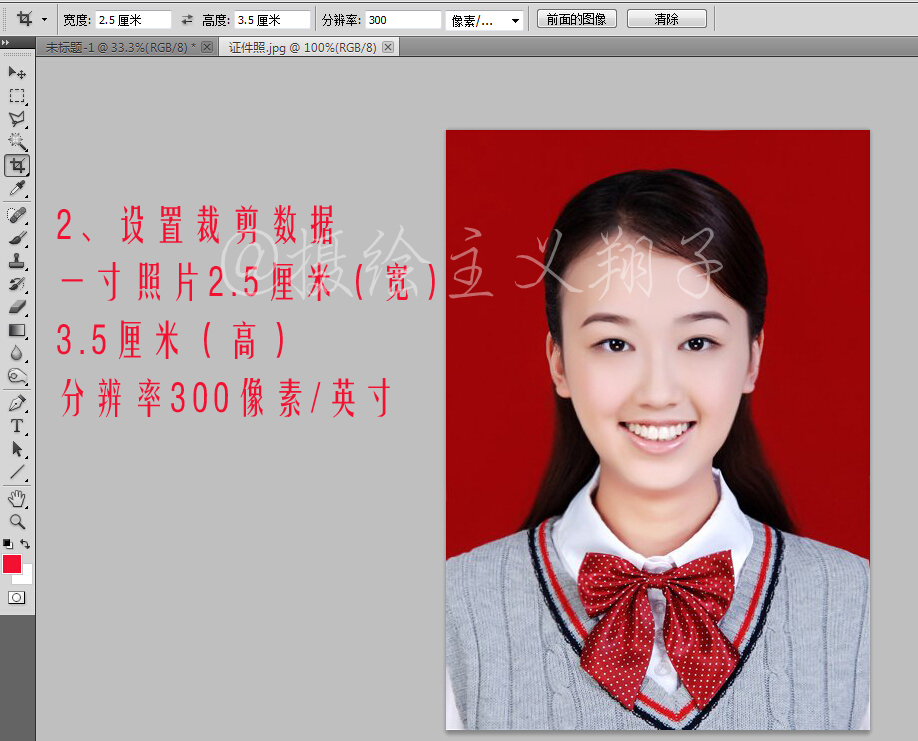This screenshot has width=918, height=741.
Task: Select the Pen tool
Action: 17,403
